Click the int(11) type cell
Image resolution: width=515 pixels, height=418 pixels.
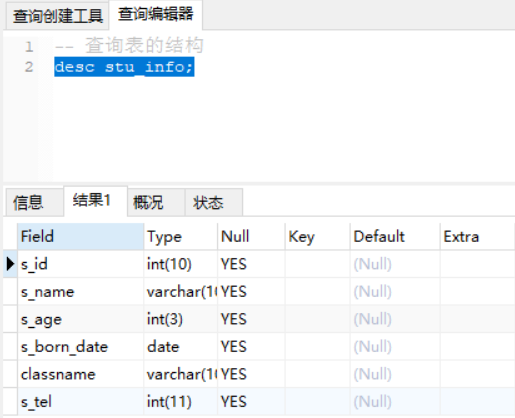(181, 402)
